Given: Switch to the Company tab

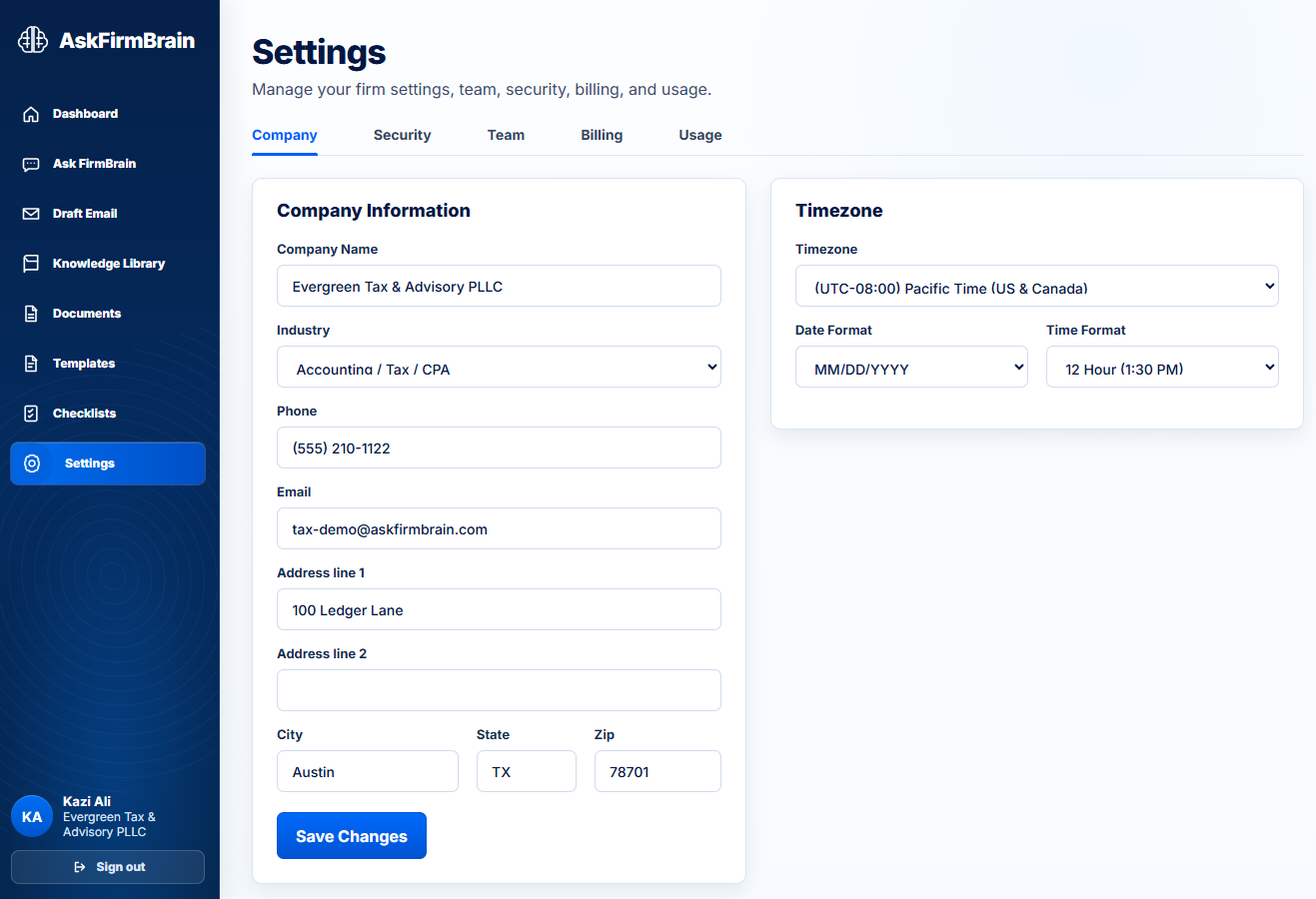Looking at the screenshot, I should coord(285,135).
